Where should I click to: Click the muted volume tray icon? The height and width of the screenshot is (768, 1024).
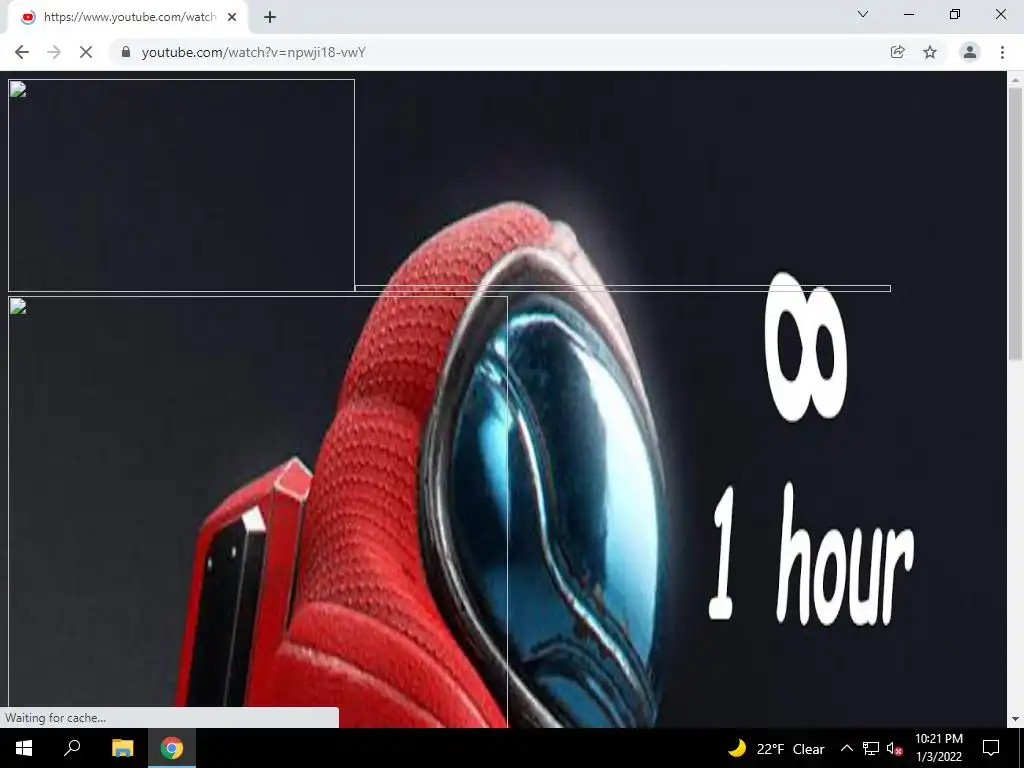pyautogui.click(x=894, y=748)
